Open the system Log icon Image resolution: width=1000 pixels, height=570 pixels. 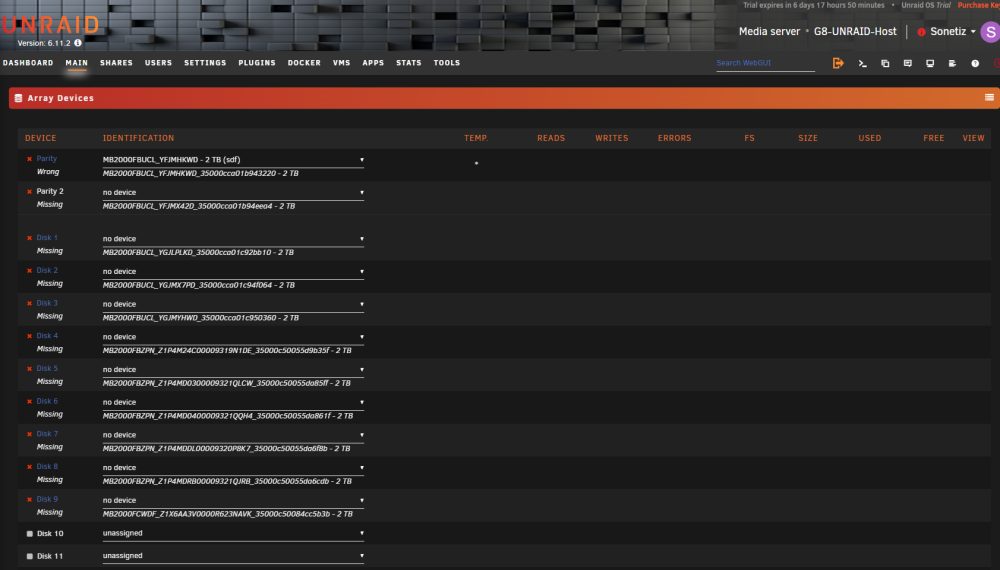click(x=952, y=64)
